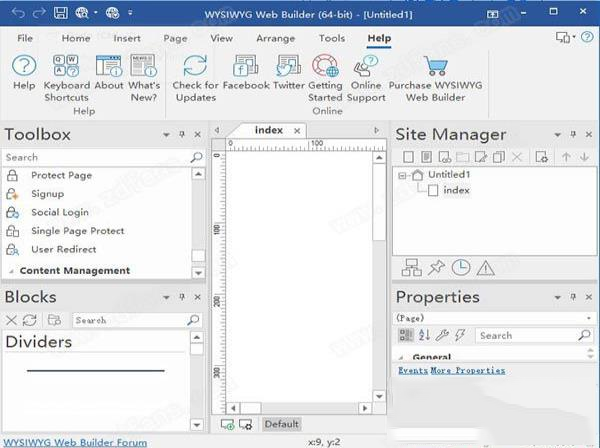Open the Twitter page button
The width and height of the screenshot is (600, 448).
tap(289, 72)
